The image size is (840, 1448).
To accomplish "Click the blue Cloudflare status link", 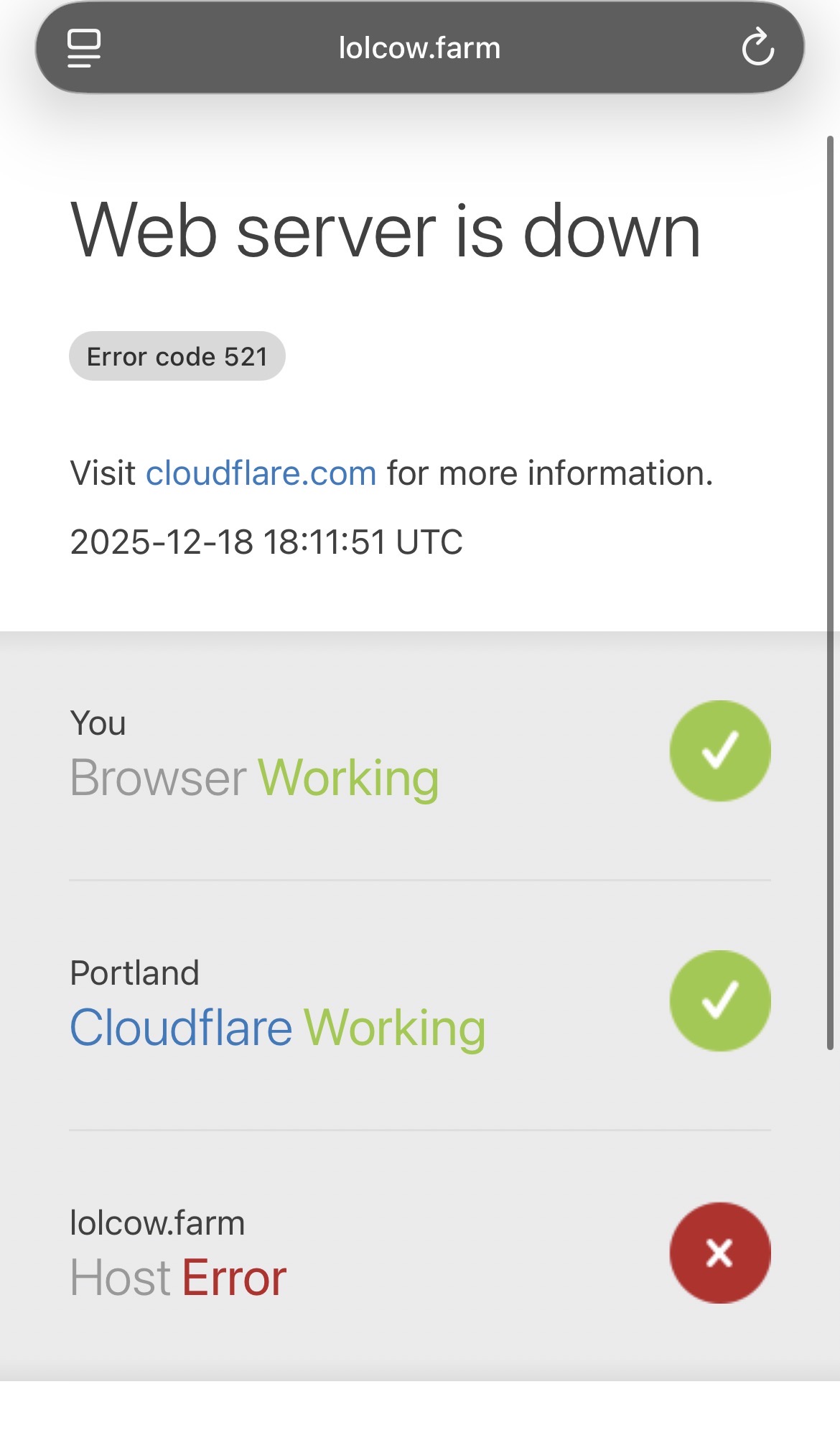I will pyautogui.click(x=181, y=1028).
